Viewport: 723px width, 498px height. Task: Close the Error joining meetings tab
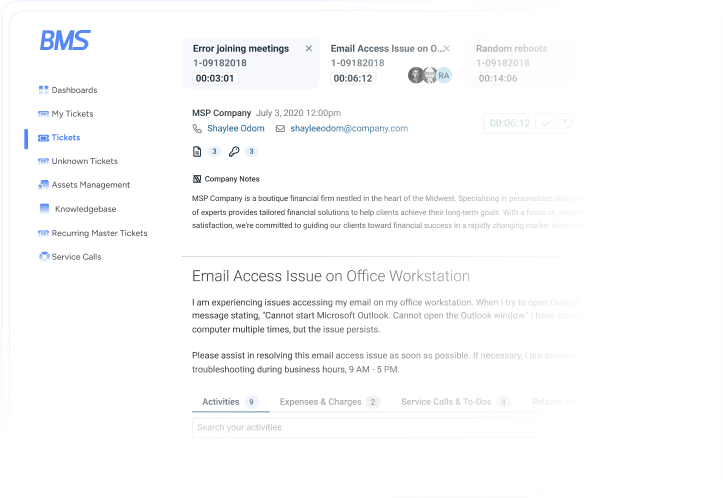[308, 48]
